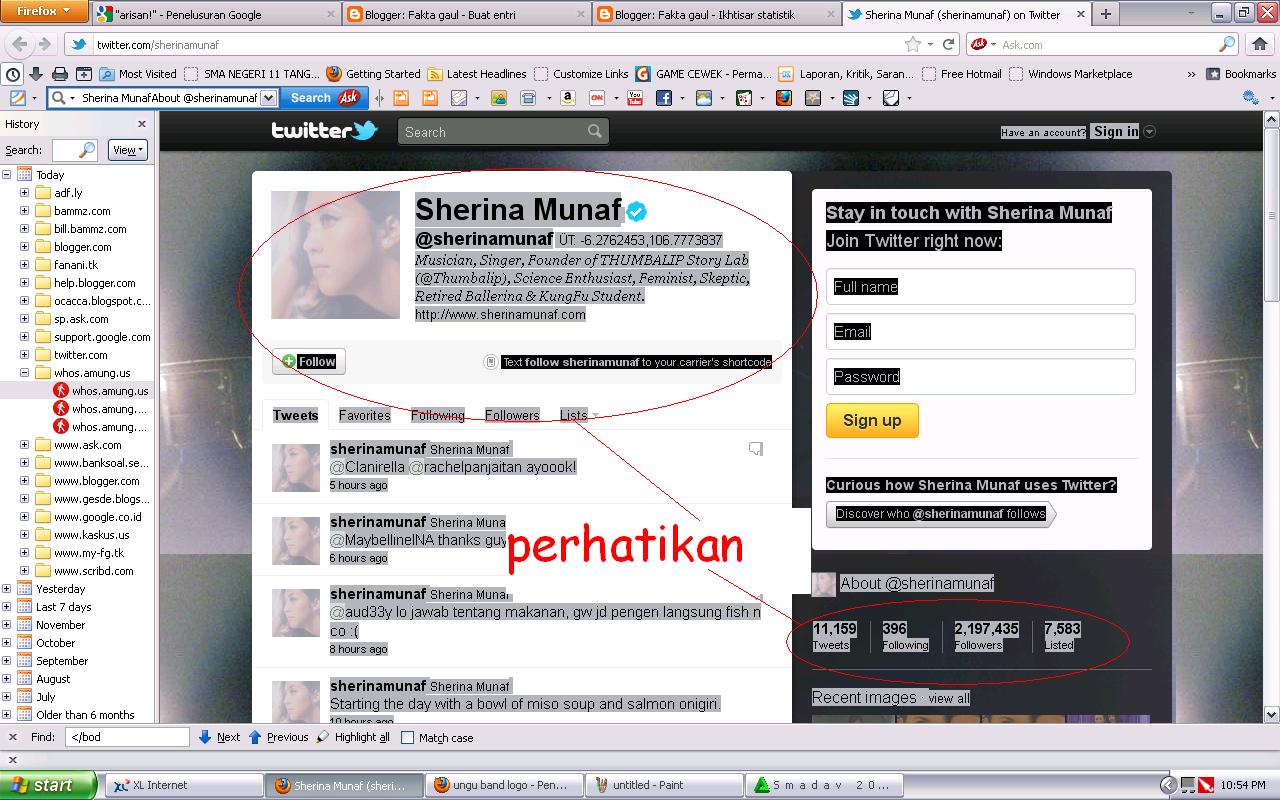Click the weather icon in Ask toolbar
This screenshot has height=800, width=1280.
tap(704, 98)
